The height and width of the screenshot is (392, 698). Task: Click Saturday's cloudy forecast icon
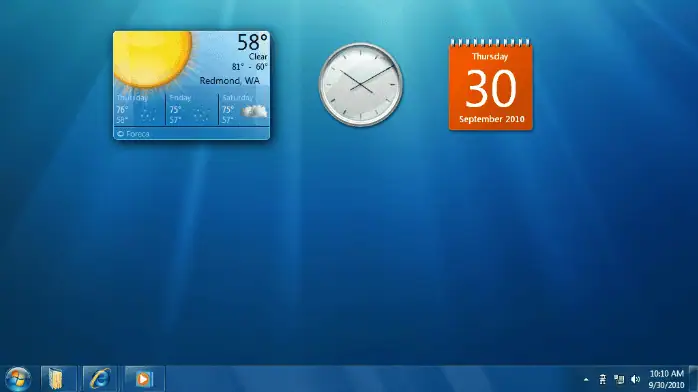click(254, 112)
